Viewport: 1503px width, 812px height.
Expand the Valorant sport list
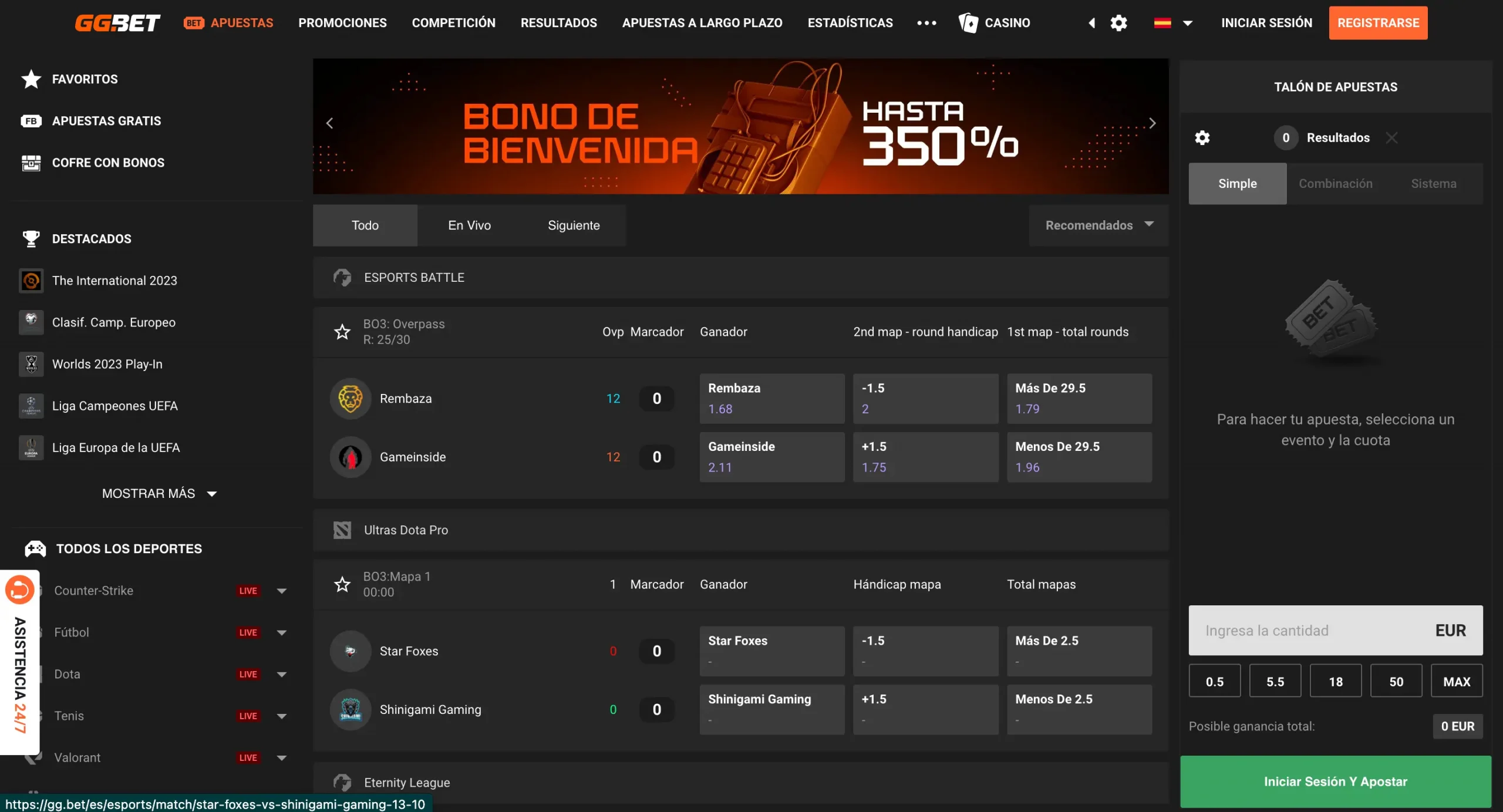[x=282, y=758]
